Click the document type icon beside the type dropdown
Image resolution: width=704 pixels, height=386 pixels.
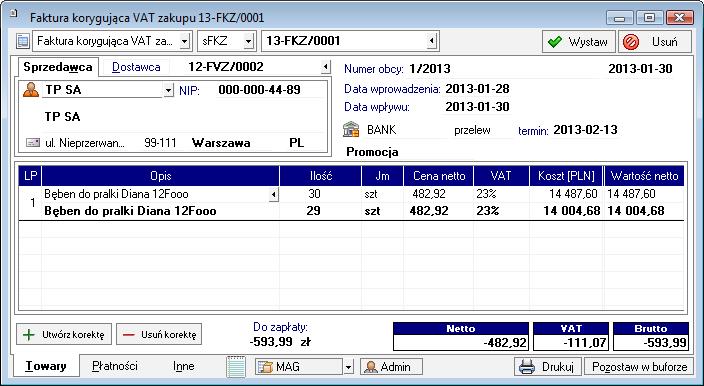click(23, 41)
